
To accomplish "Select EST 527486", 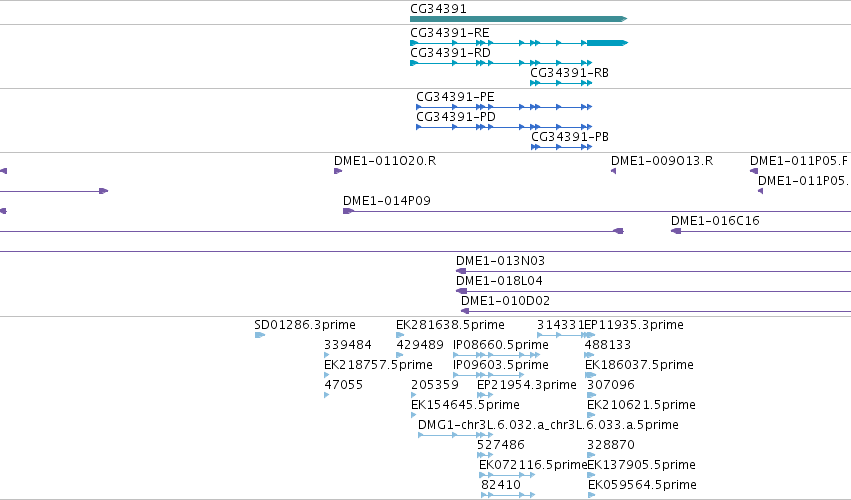I will click(500, 446).
